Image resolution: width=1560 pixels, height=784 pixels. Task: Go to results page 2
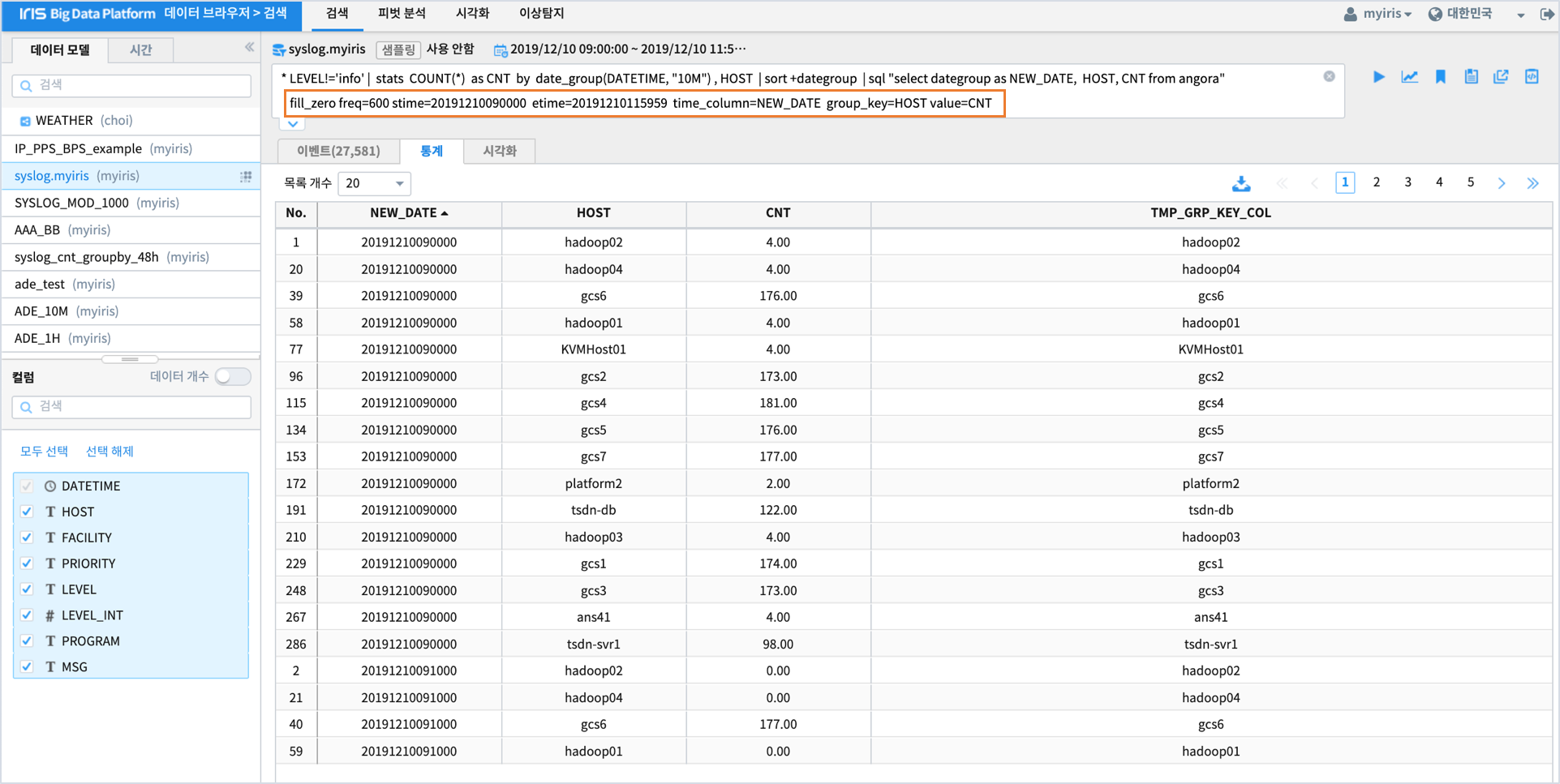coord(1377,182)
